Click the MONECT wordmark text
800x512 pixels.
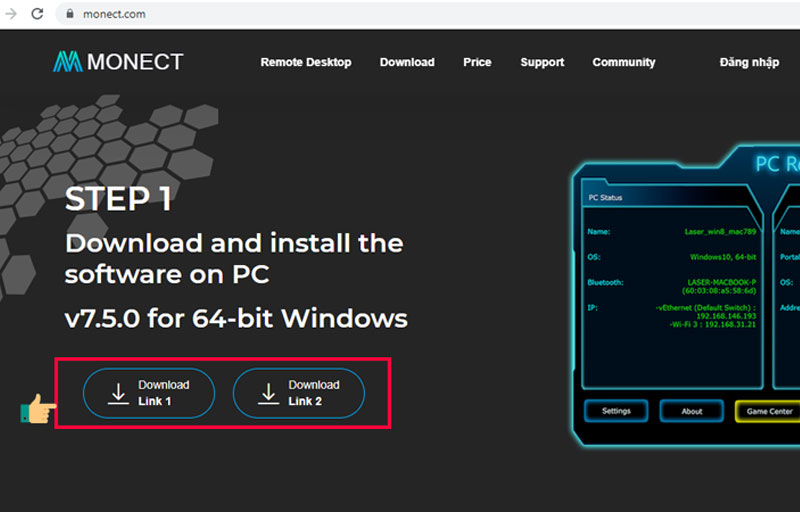pos(135,62)
